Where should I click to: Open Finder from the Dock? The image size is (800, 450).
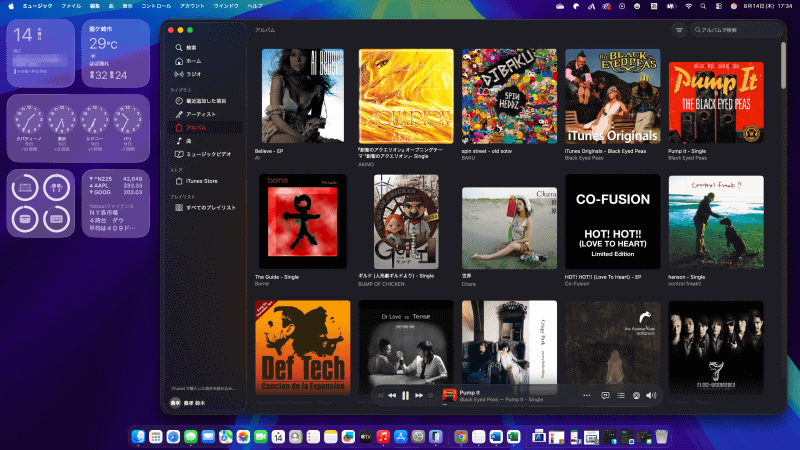[x=138, y=437]
